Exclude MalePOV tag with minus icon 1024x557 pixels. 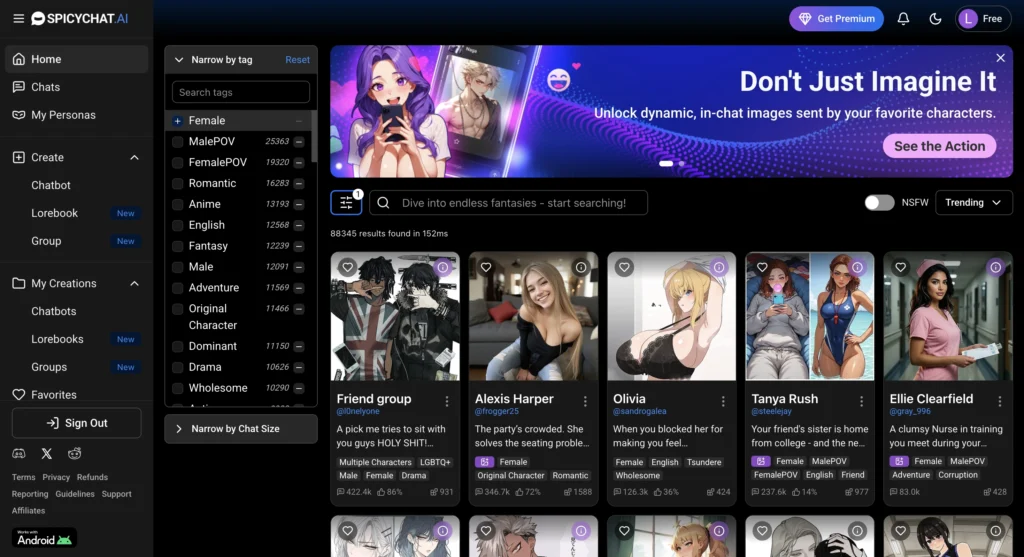click(298, 142)
